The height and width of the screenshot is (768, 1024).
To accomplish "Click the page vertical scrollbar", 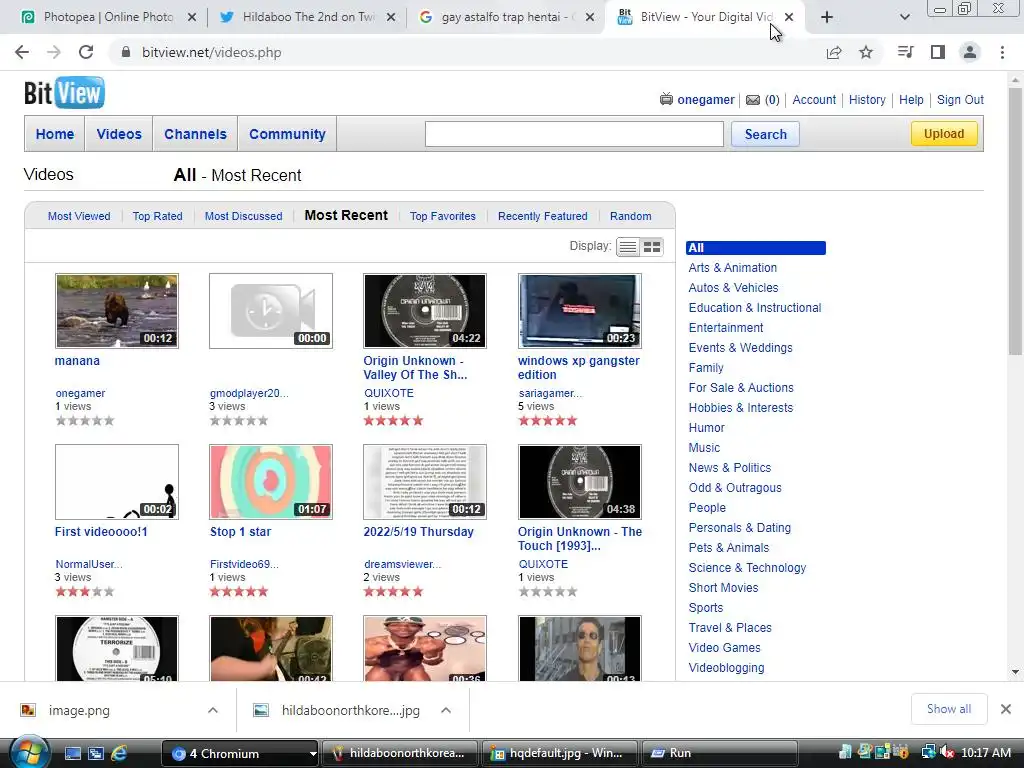I will (1015, 222).
